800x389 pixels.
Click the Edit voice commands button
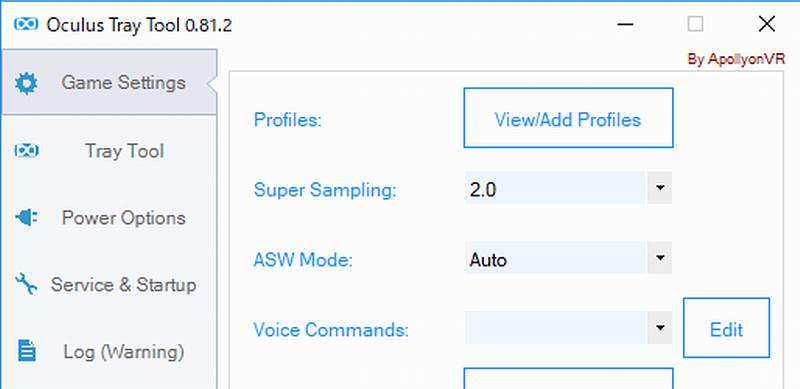point(726,328)
